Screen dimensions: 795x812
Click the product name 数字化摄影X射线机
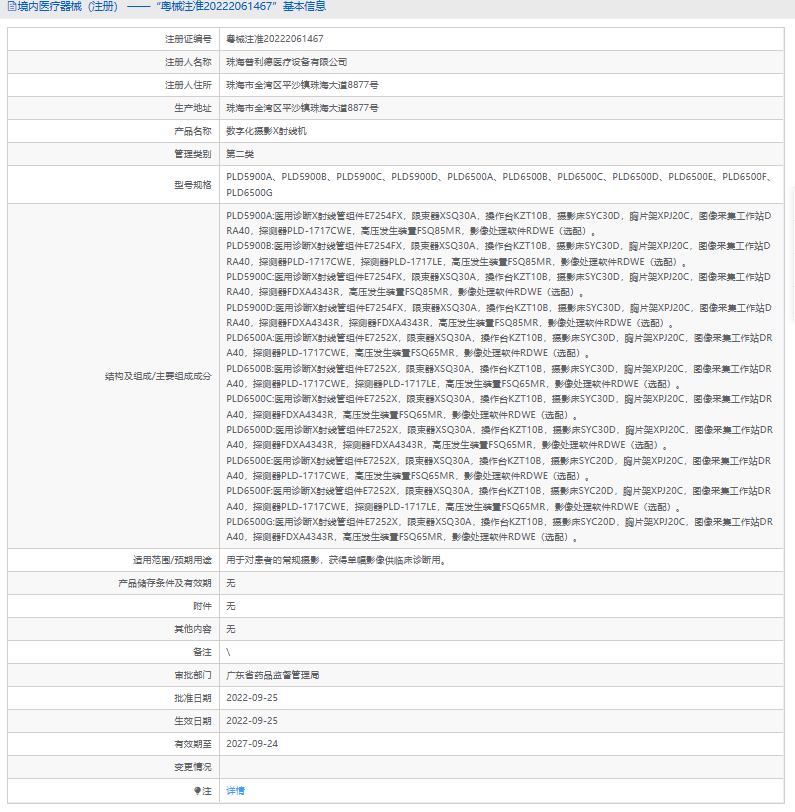pyautogui.click(x=266, y=131)
